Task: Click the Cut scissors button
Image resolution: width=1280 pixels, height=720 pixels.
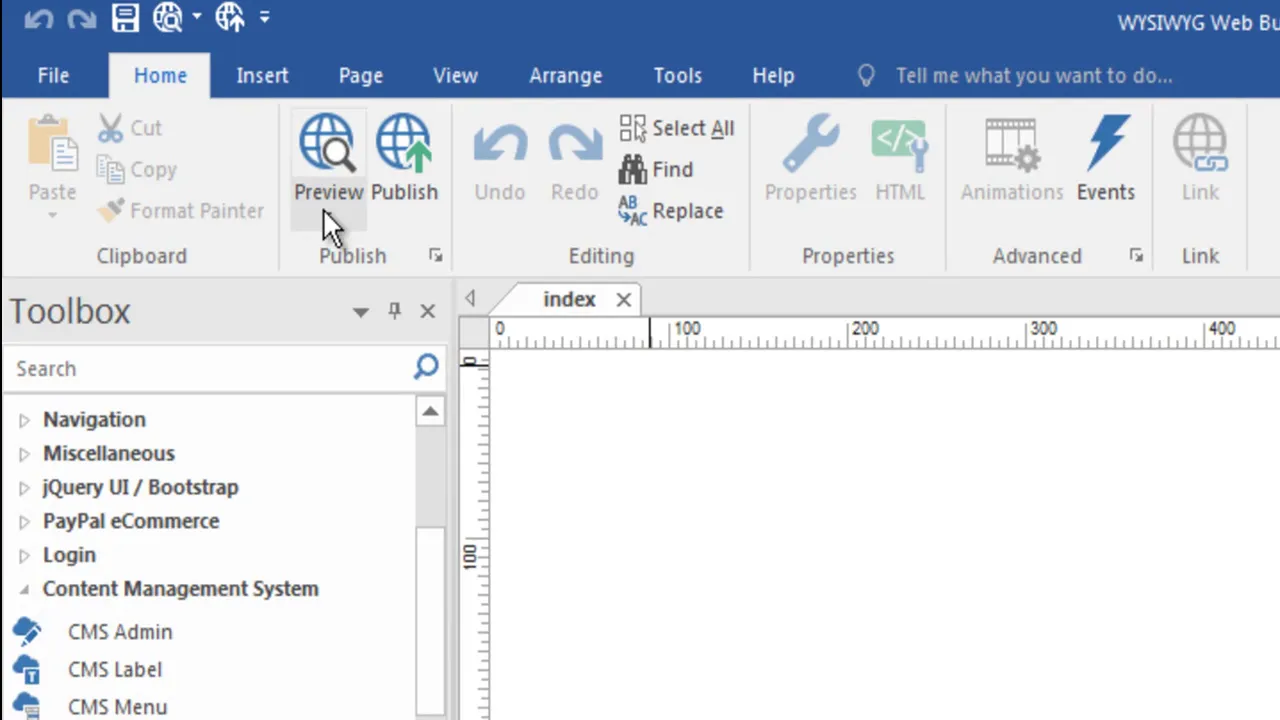Action: pos(129,128)
